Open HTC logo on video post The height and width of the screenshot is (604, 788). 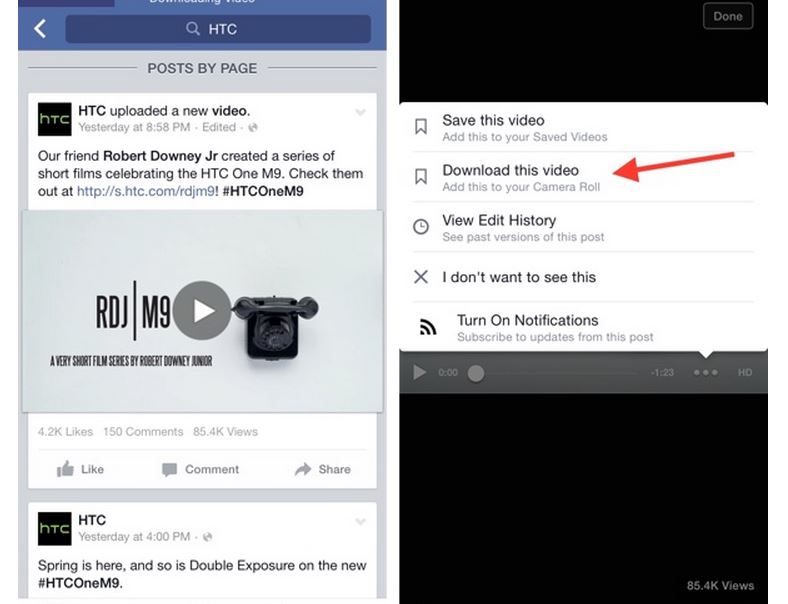tap(54, 119)
